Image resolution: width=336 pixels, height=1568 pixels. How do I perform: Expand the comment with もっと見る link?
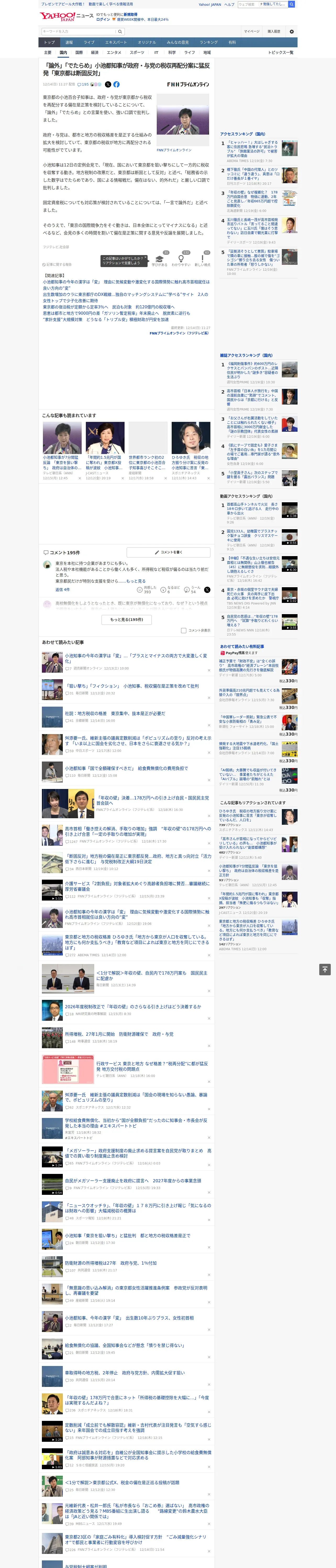click(136, 581)
